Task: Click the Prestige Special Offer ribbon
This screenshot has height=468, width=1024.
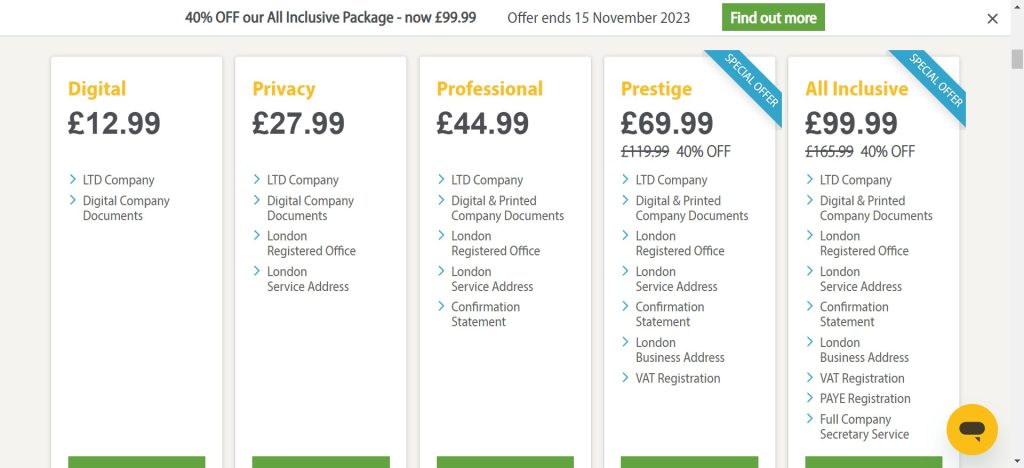Action: point(747,86)
